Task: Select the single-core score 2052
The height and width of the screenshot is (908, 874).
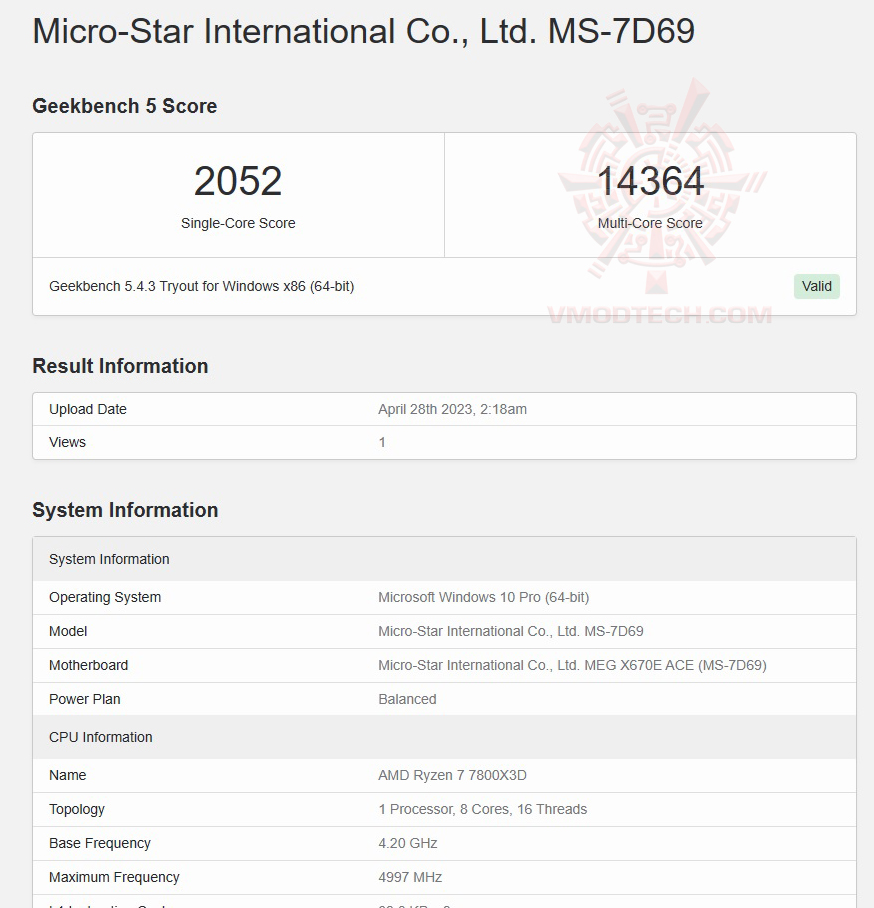Action: pyautogui.click(x=238, y=181)
